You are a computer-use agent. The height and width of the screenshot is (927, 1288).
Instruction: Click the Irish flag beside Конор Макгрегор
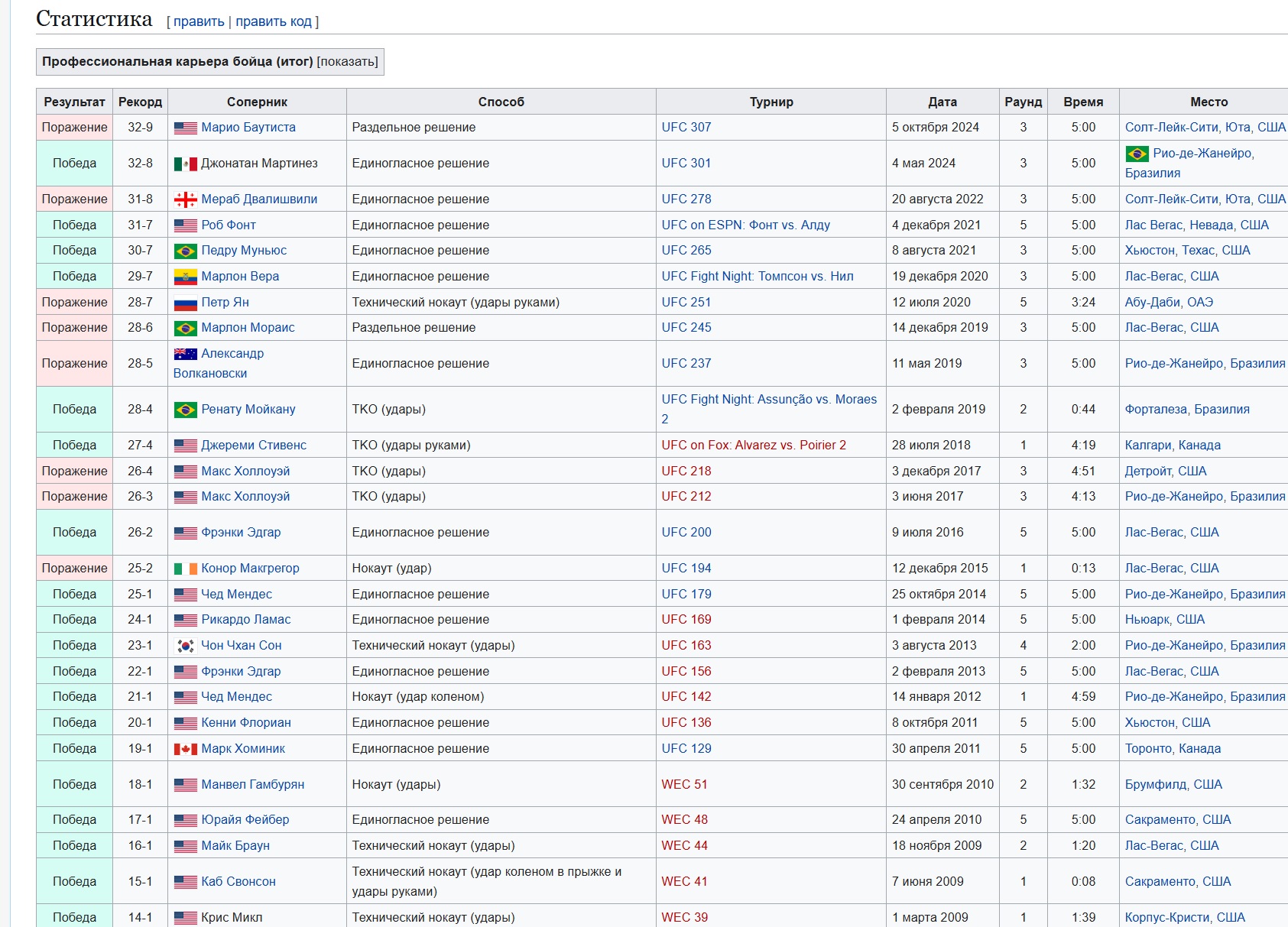tap(186, 569)
